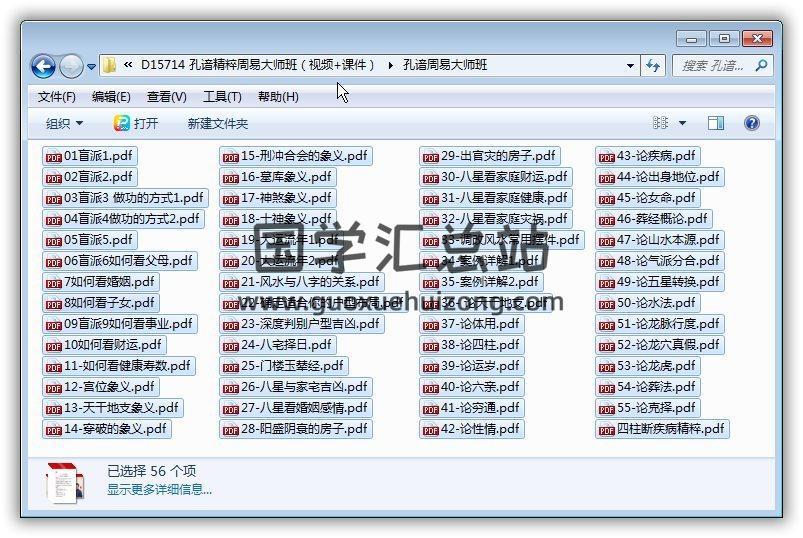
Task: Select the PDF icon of 7如何看婚姻.pdf
Action: coord(53,283)
